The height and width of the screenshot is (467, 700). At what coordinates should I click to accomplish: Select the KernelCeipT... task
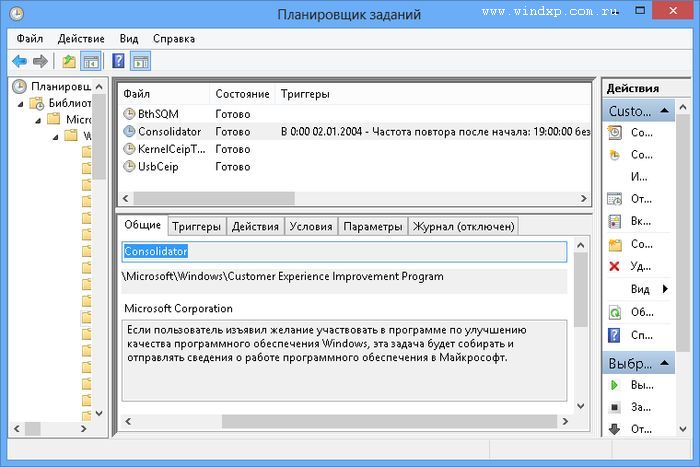pos(164,149)
